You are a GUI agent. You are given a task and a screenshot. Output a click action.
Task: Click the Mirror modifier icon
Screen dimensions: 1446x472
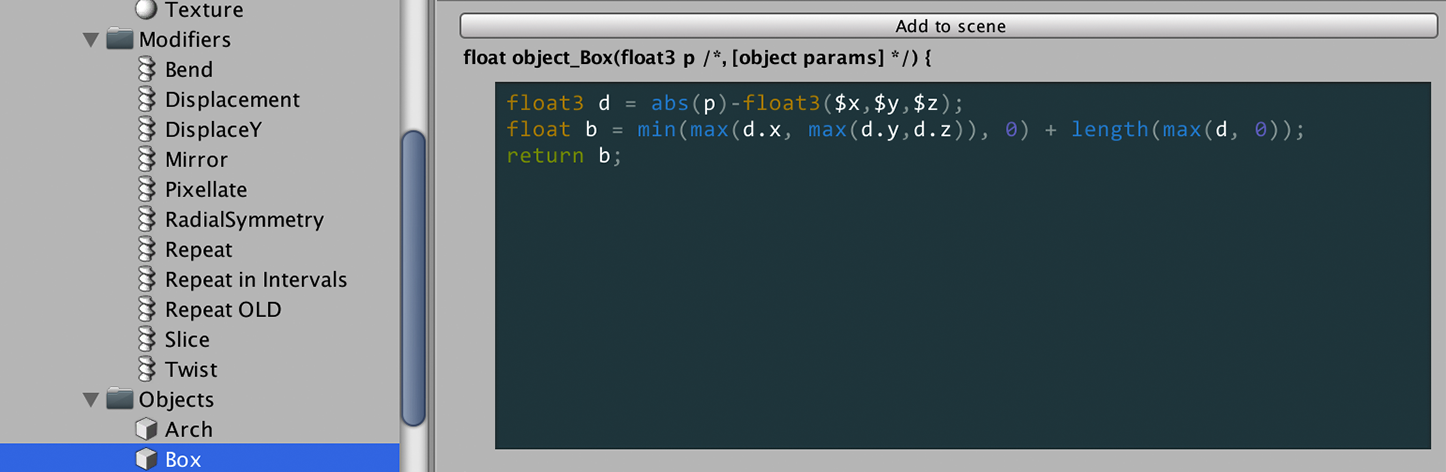click(147, 160)
